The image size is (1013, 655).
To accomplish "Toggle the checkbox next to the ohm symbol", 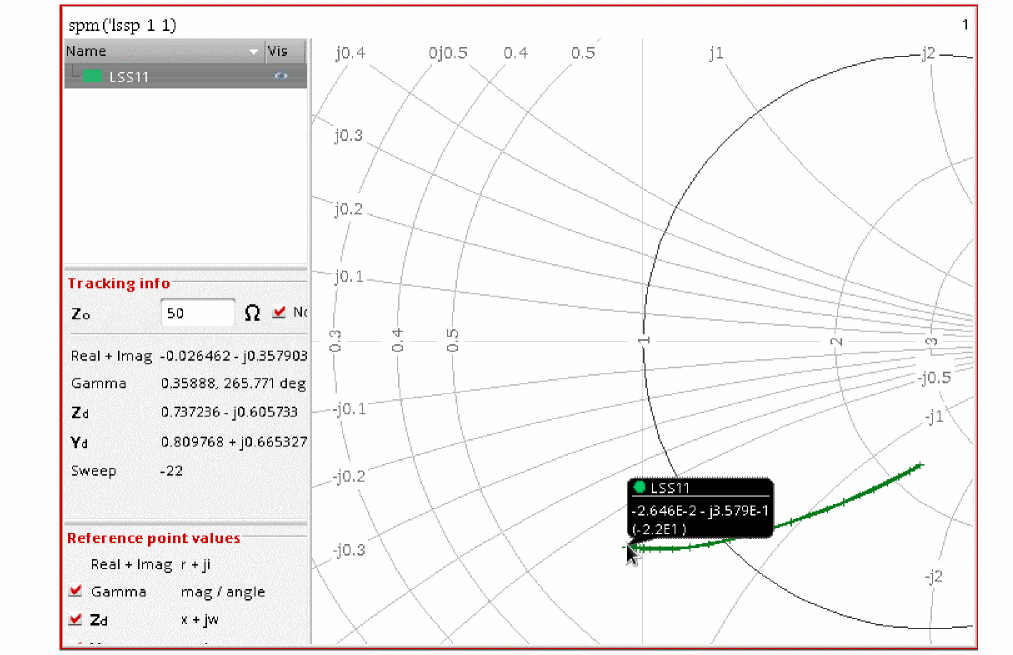I will click(x=279, y=312).
